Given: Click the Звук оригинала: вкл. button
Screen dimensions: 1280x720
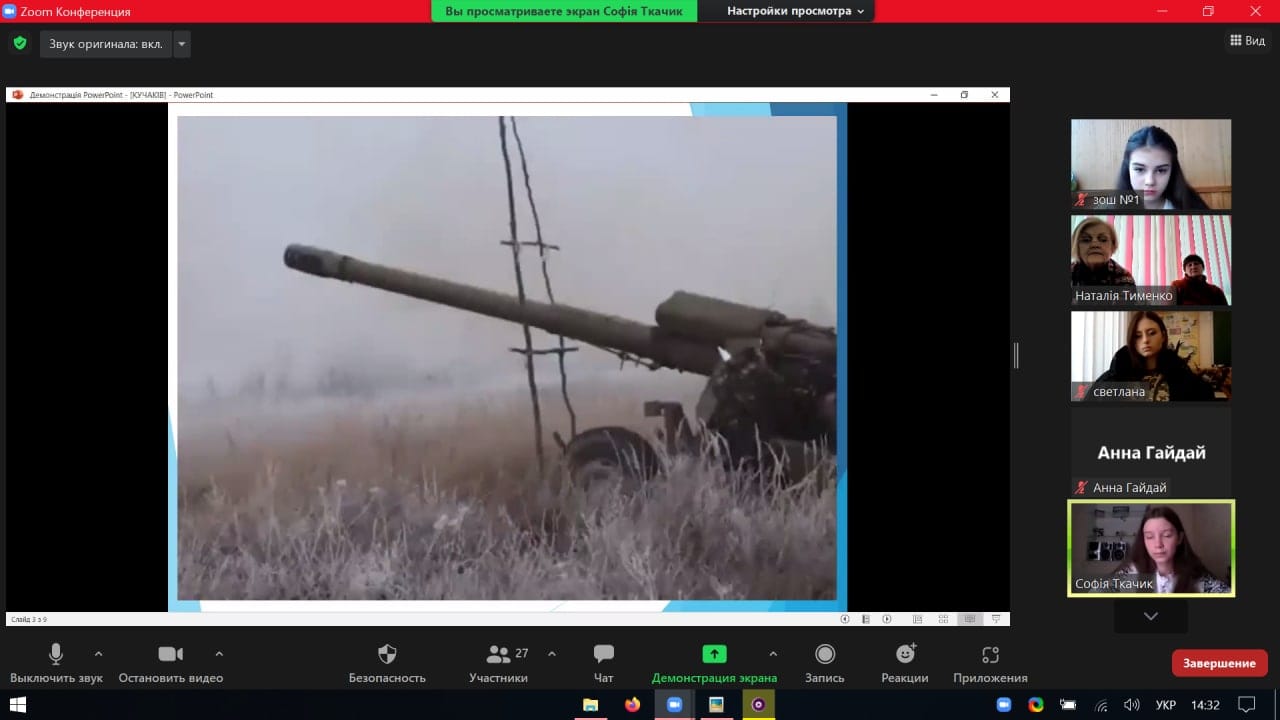Looking at the screenshot, I should [x=105, y=44].
